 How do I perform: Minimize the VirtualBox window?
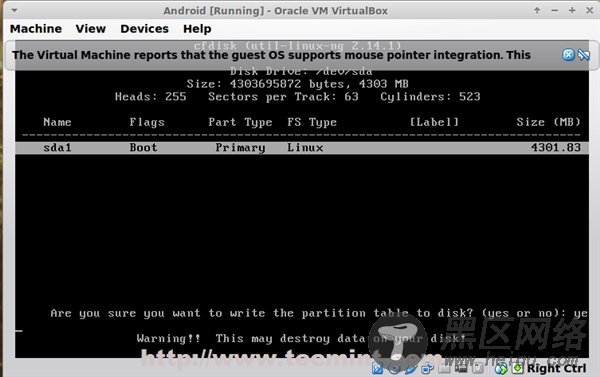pyautogui.click(x=555, y=11)
